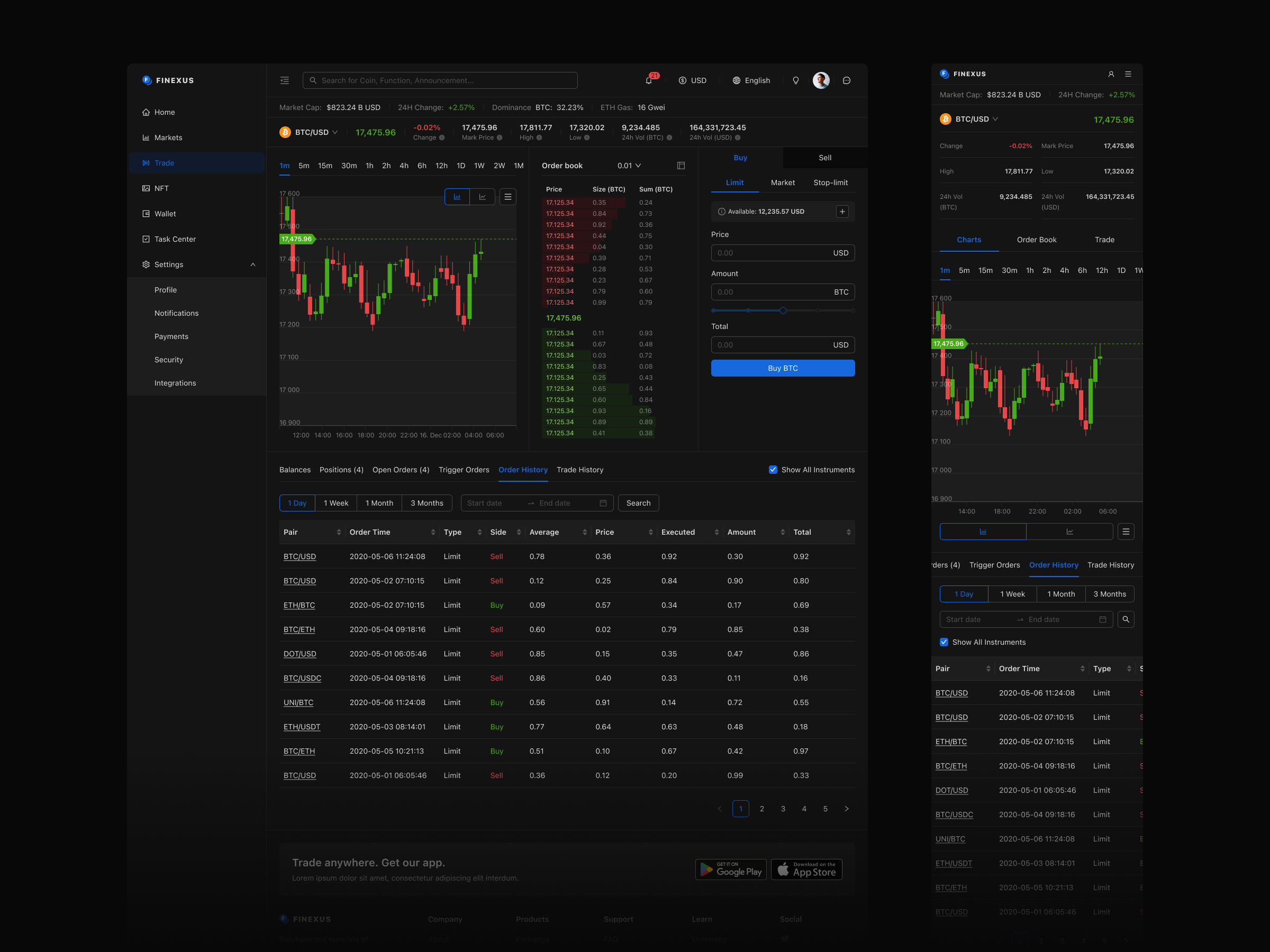
Task: Open the mobile panel hamburger menu
Action: pyautogui.click(x=1128, y=74)
